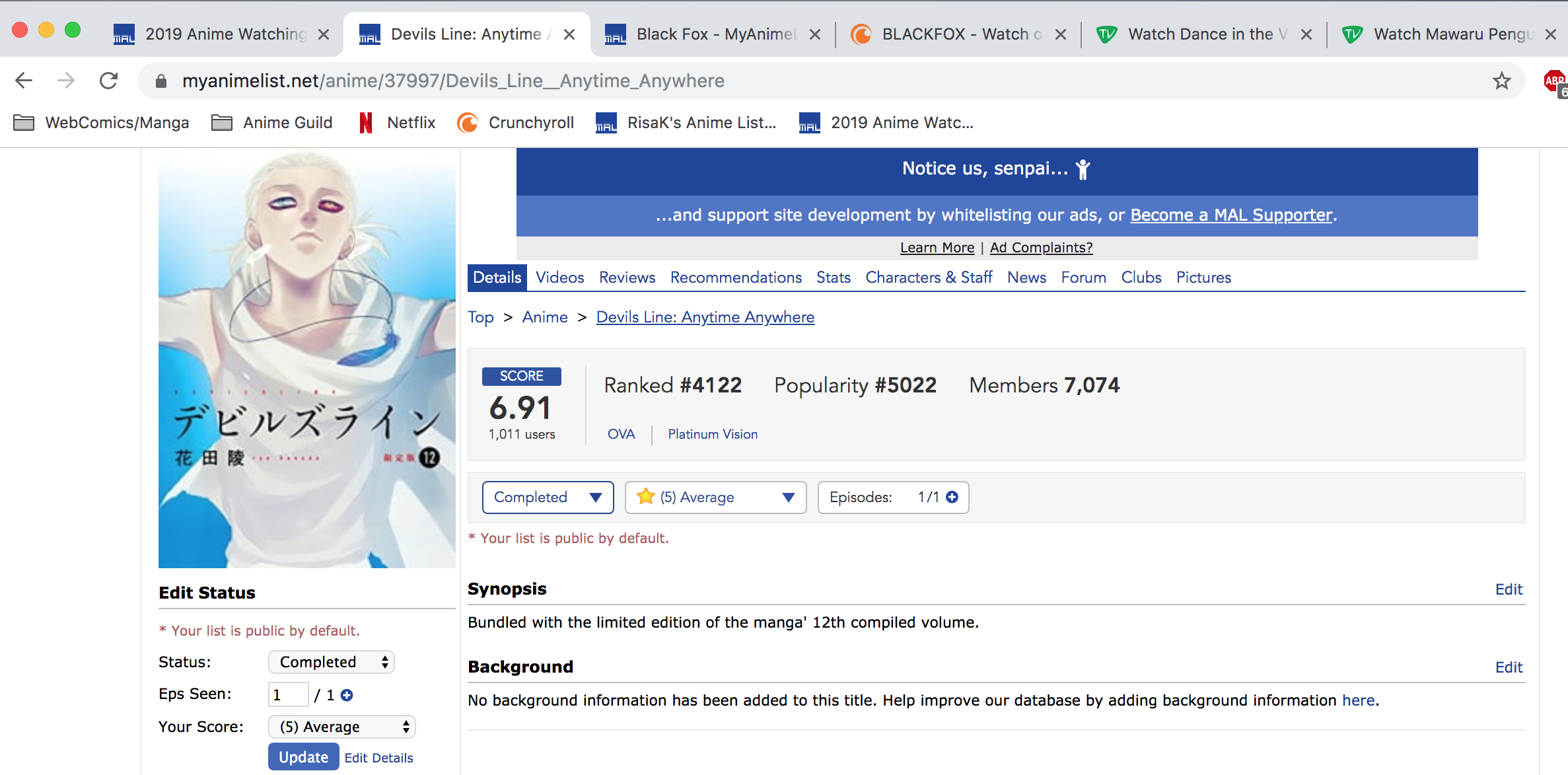Increment episodes with plus icon beside 1/1
This screenshot has height=775, width=1568.
(952, 497)
